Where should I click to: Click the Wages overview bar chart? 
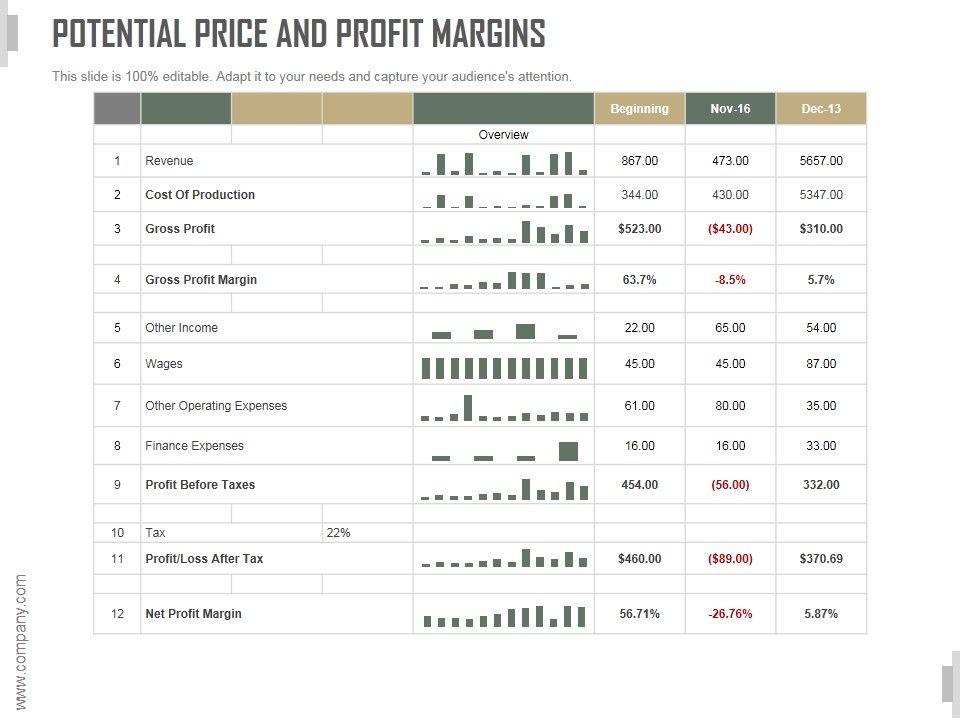pos(504,366)
